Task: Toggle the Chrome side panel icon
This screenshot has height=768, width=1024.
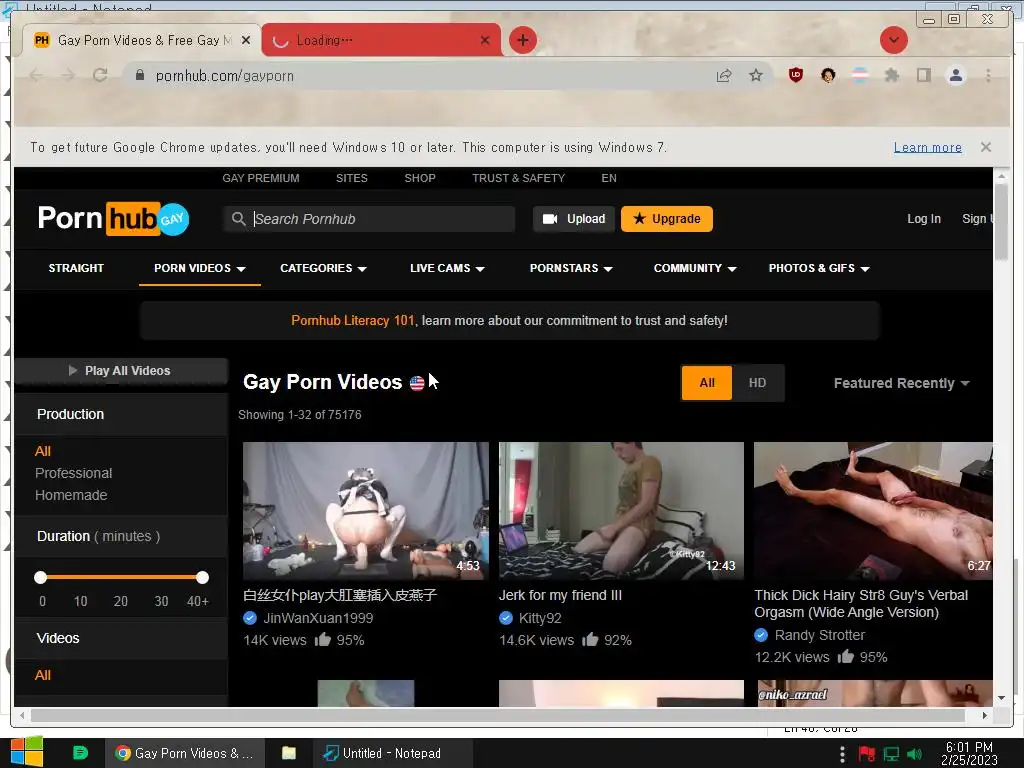Action: 923,75
